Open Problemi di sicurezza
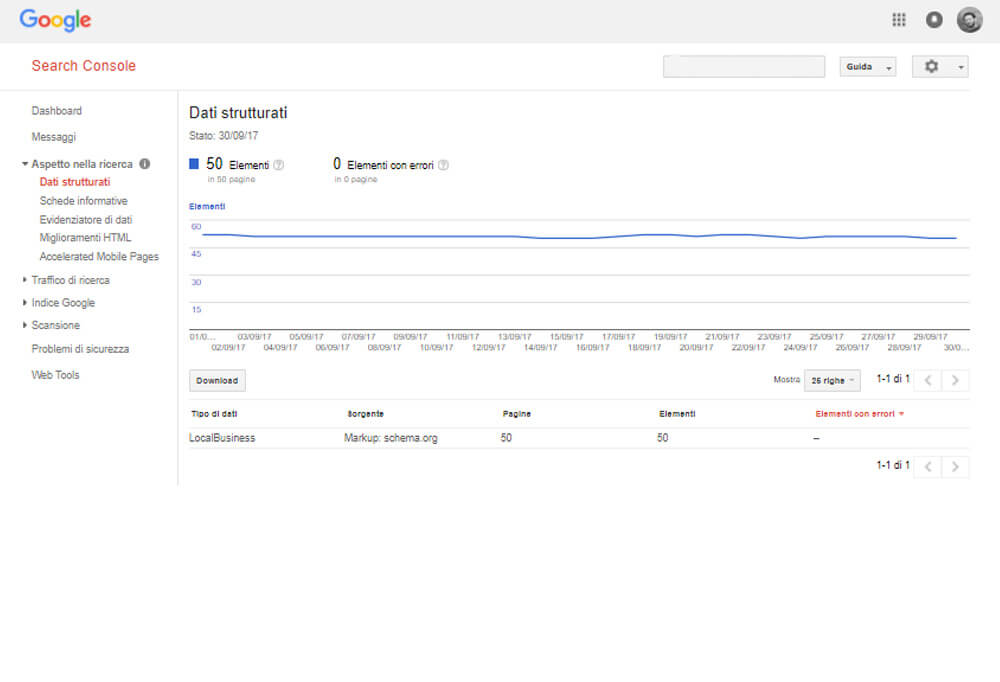The height and width of the screenshot is (682, 1000). (80, 349)
